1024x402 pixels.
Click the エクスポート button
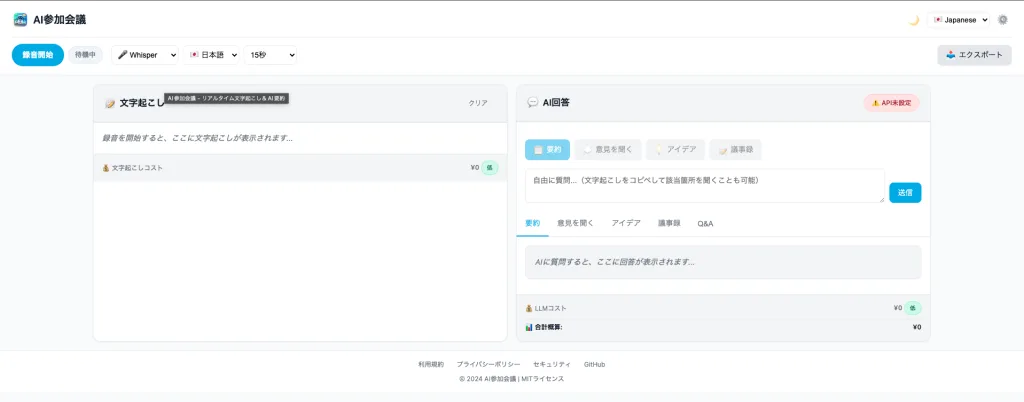click(973, 55)
